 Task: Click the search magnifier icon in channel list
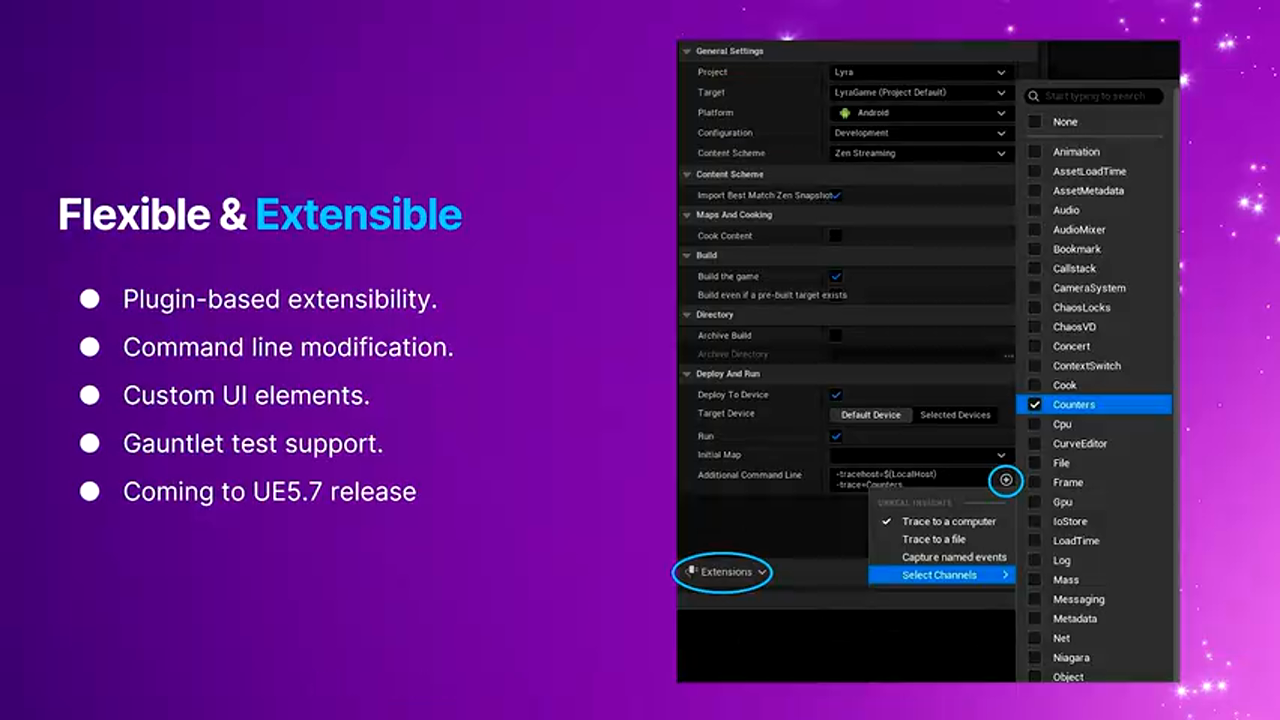[1034, 97]
